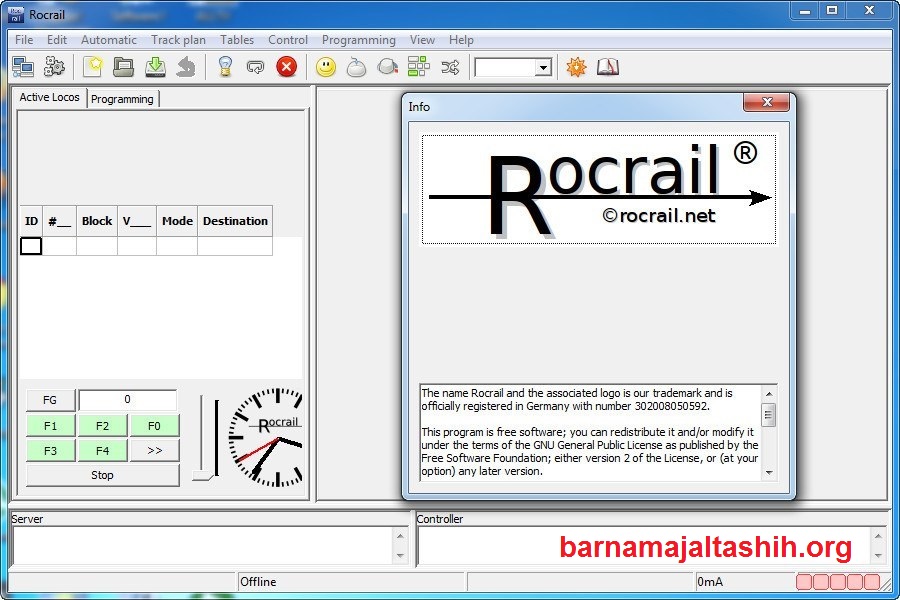The image size is (900, 600).
Task: Click the Offline status bar field
Action: coord(350,582)
